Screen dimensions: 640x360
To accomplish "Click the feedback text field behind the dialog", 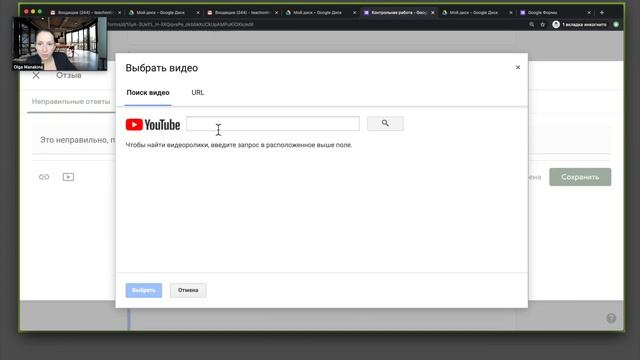I will pos(322,140).
